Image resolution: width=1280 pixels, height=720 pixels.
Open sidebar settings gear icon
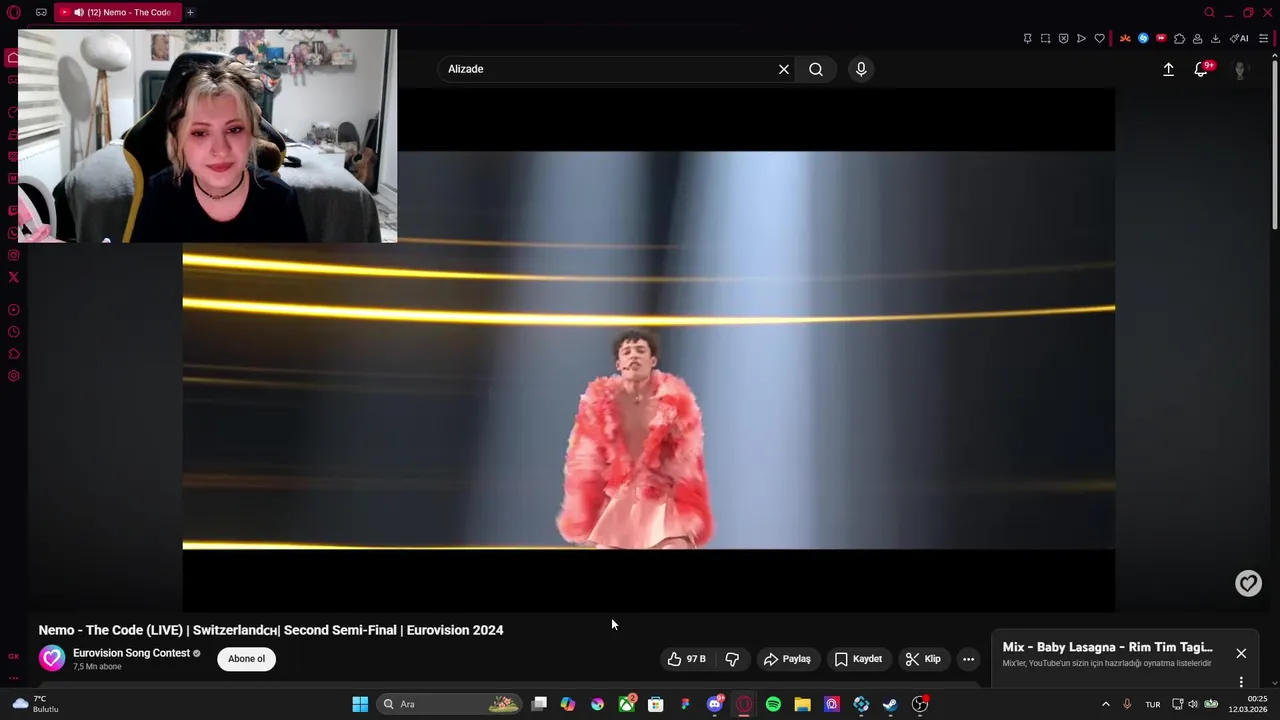(x=13, y=376)
